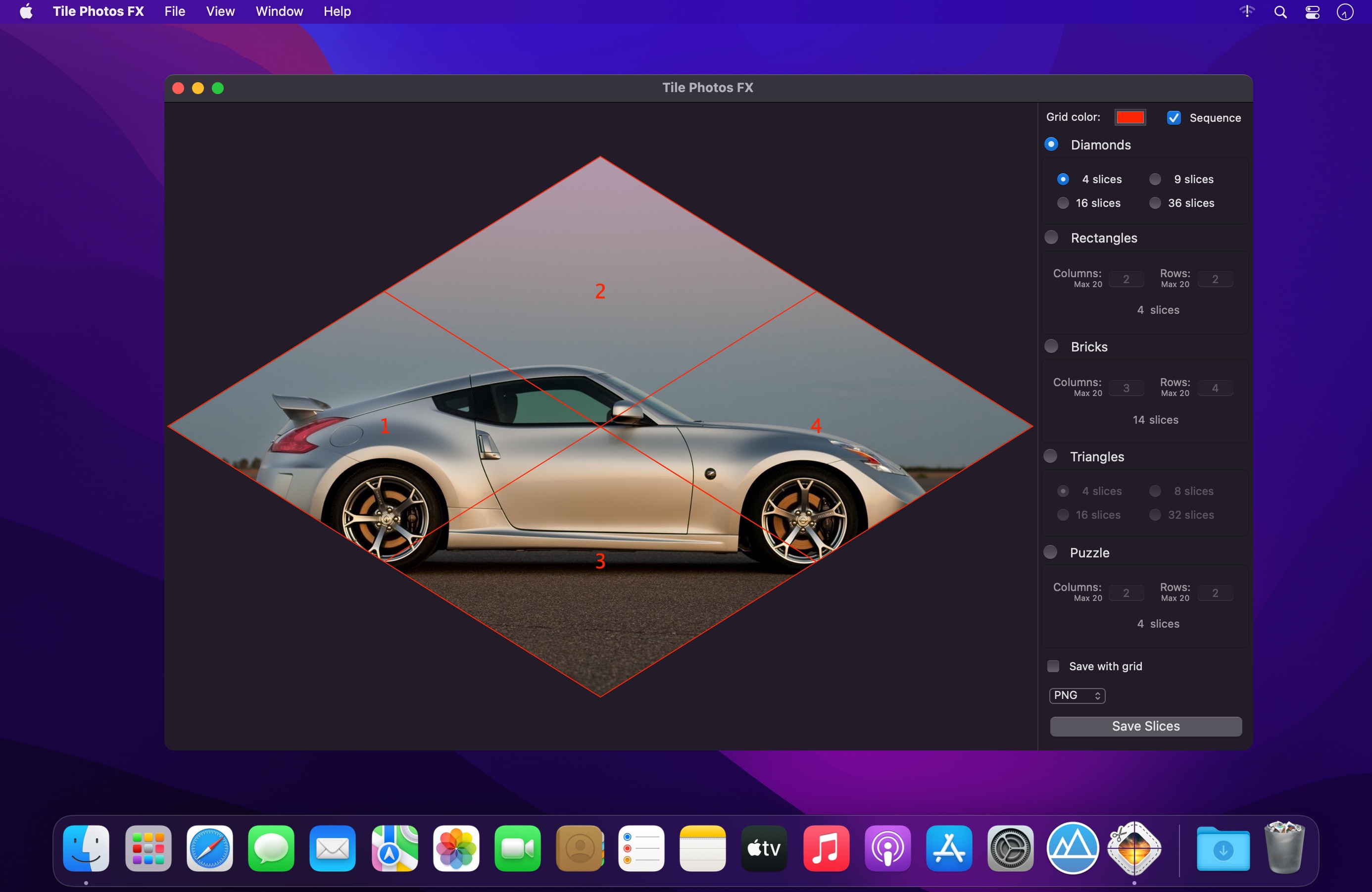Click diamond slice number 2 in preview

[599, 291]
